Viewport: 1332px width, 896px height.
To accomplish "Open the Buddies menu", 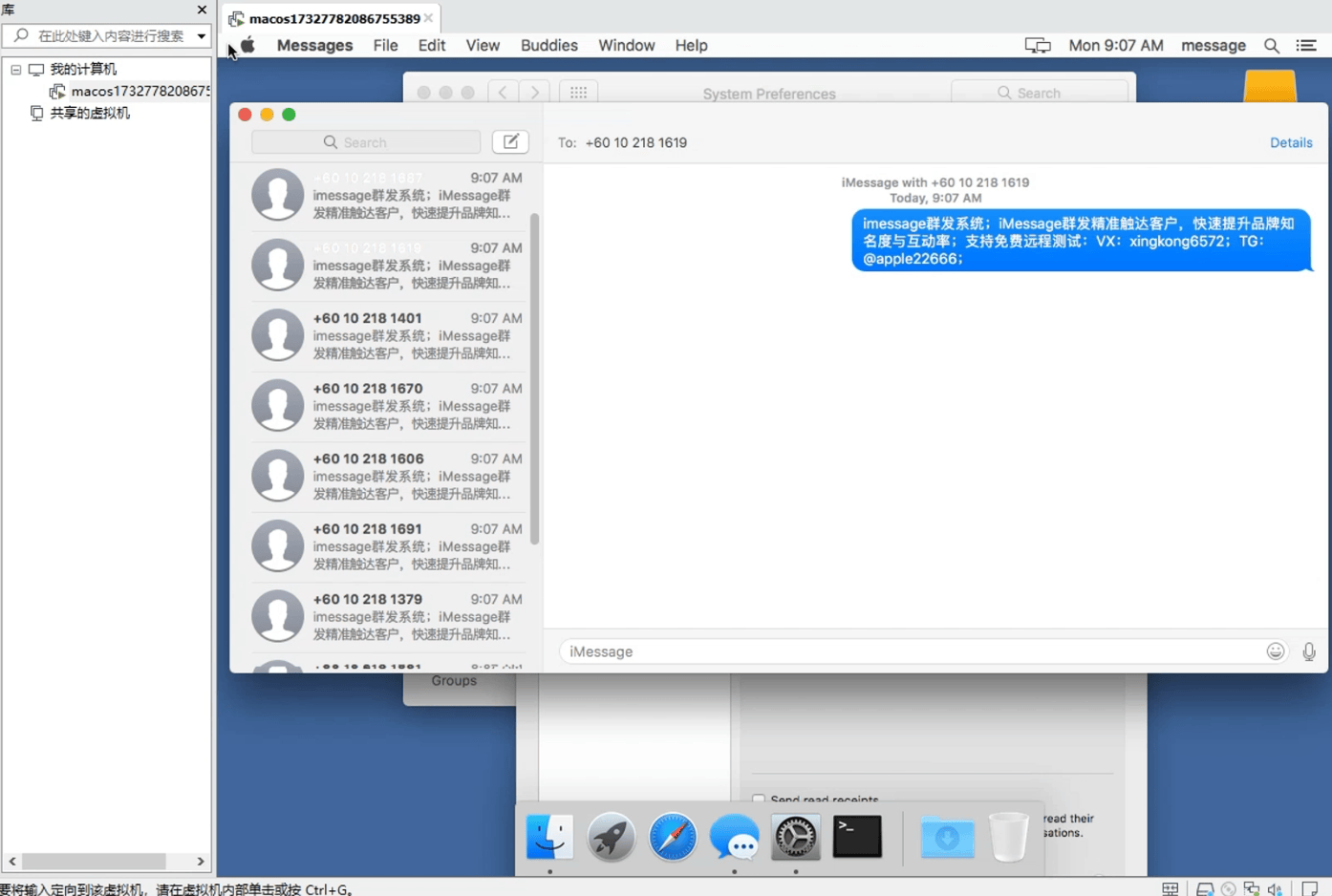I will point(548,45).
